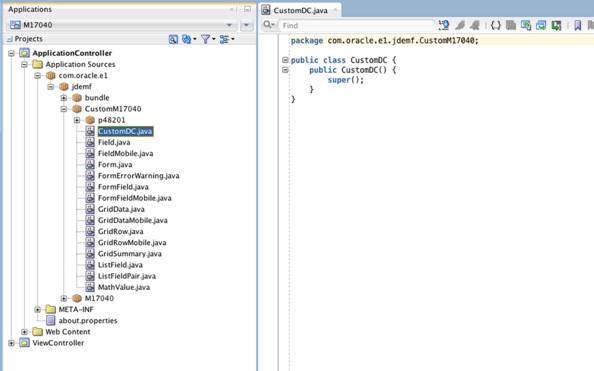
Task: Open the M17040 application dropdown arrow
Action: tap(229, 25)
